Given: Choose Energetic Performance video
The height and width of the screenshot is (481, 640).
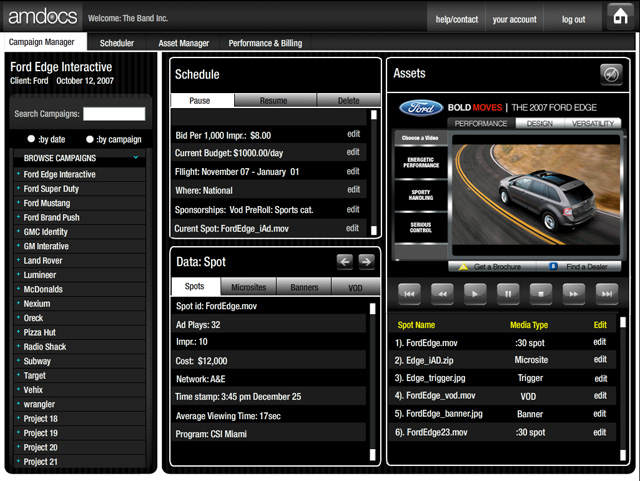Looking at the screenshot, I should [x=421, y=163].
